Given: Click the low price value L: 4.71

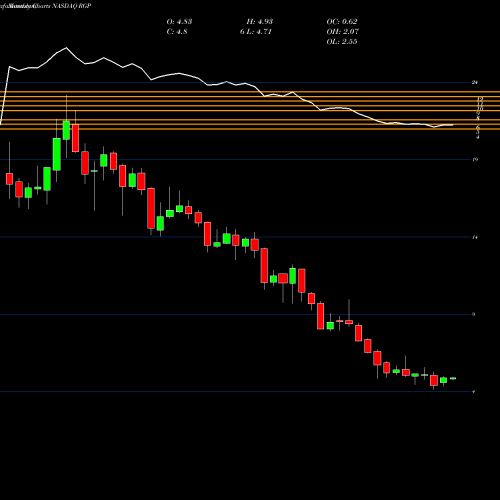Looking at the screenshot, I should 260,32.
